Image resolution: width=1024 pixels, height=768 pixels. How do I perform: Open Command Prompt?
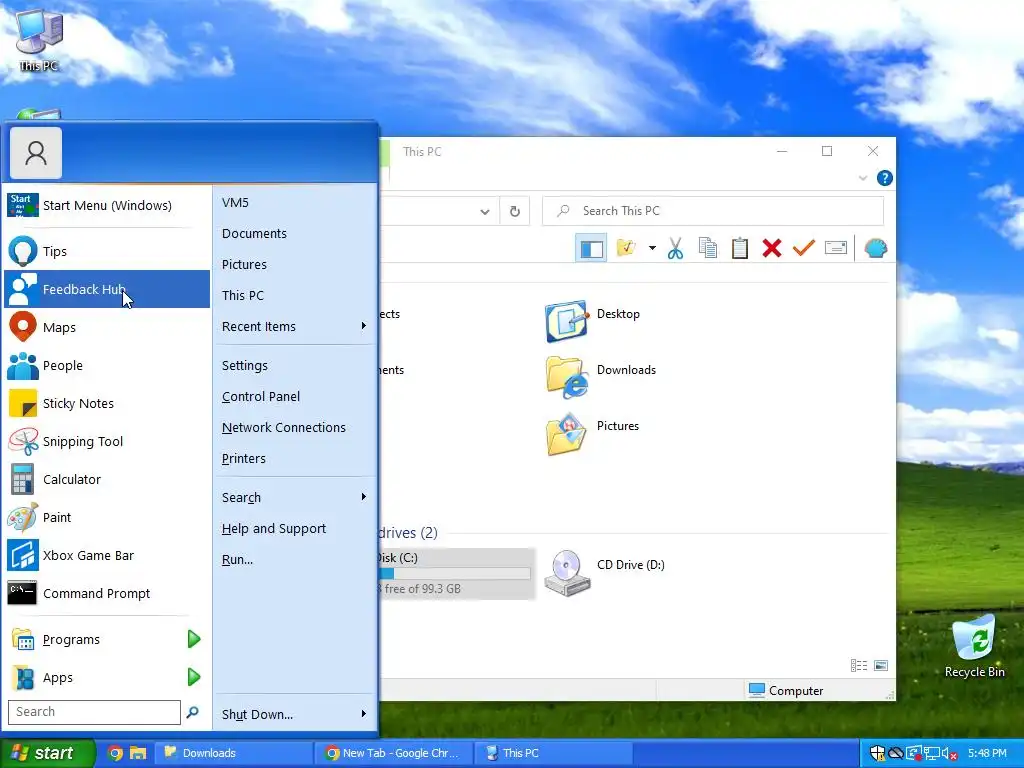coord(107,593)
